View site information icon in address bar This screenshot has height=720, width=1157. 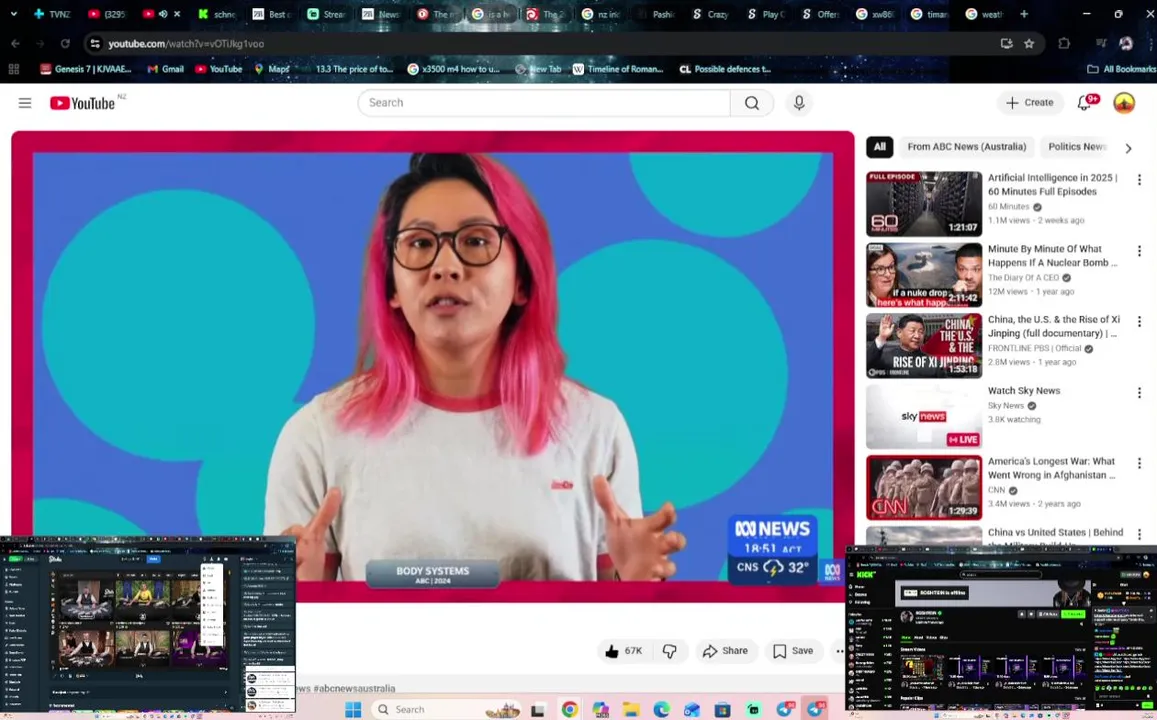(x=94, y=44)
